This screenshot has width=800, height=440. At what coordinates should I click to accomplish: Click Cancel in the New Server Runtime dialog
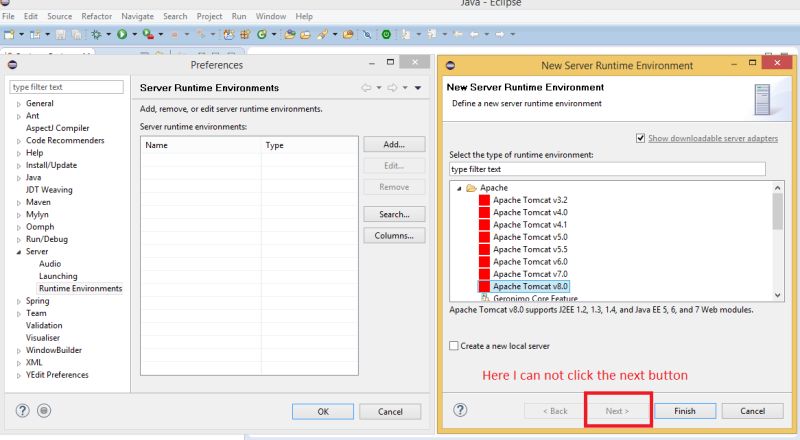click(753, 411)
